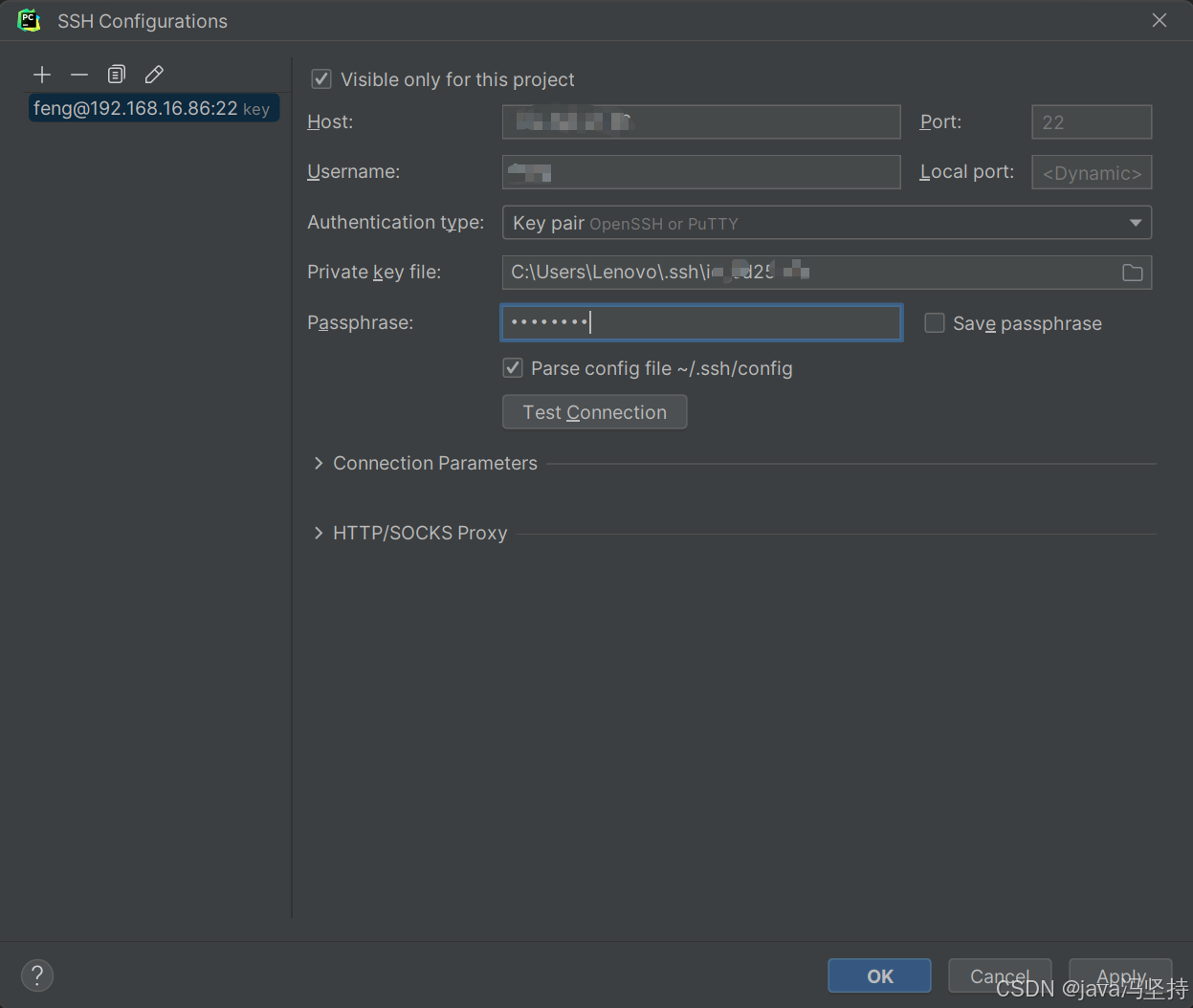Disable Parse config file ~/.ssh/config checkbox
The width and height of the screenshot is (1193, 1008).
(514, 368)
